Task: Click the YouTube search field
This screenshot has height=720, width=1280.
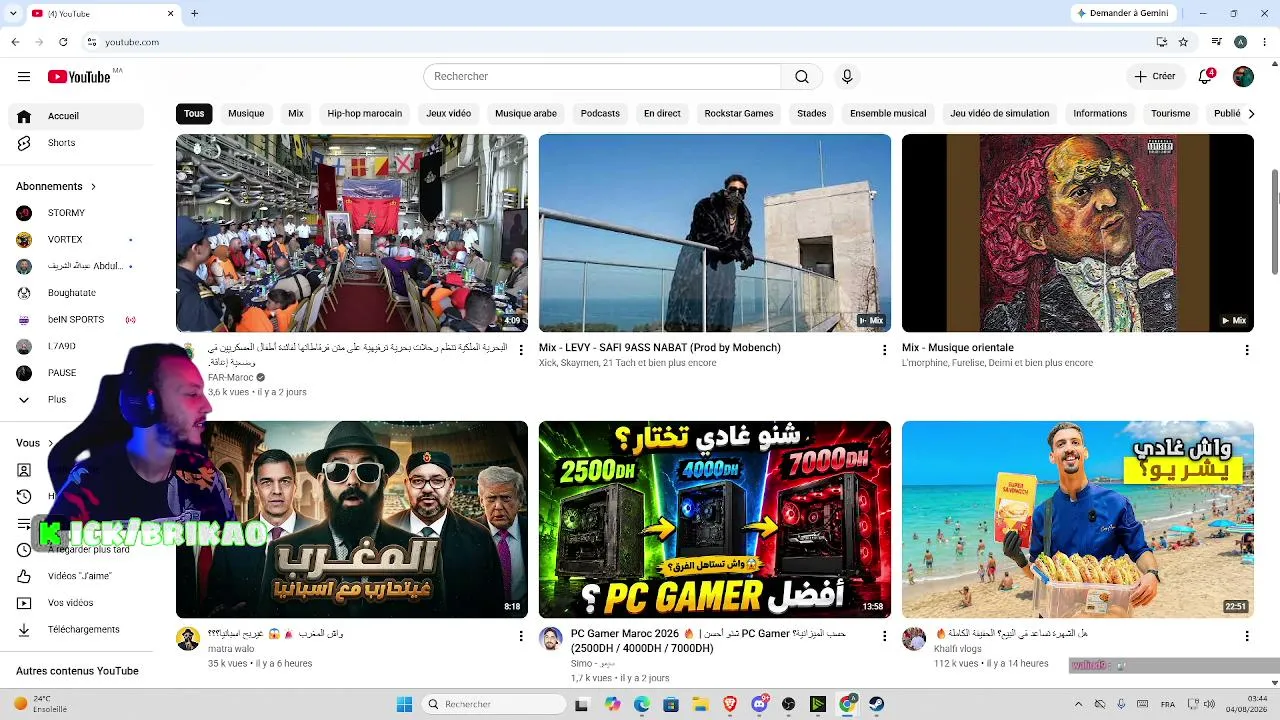Action: tap(602, 77)
